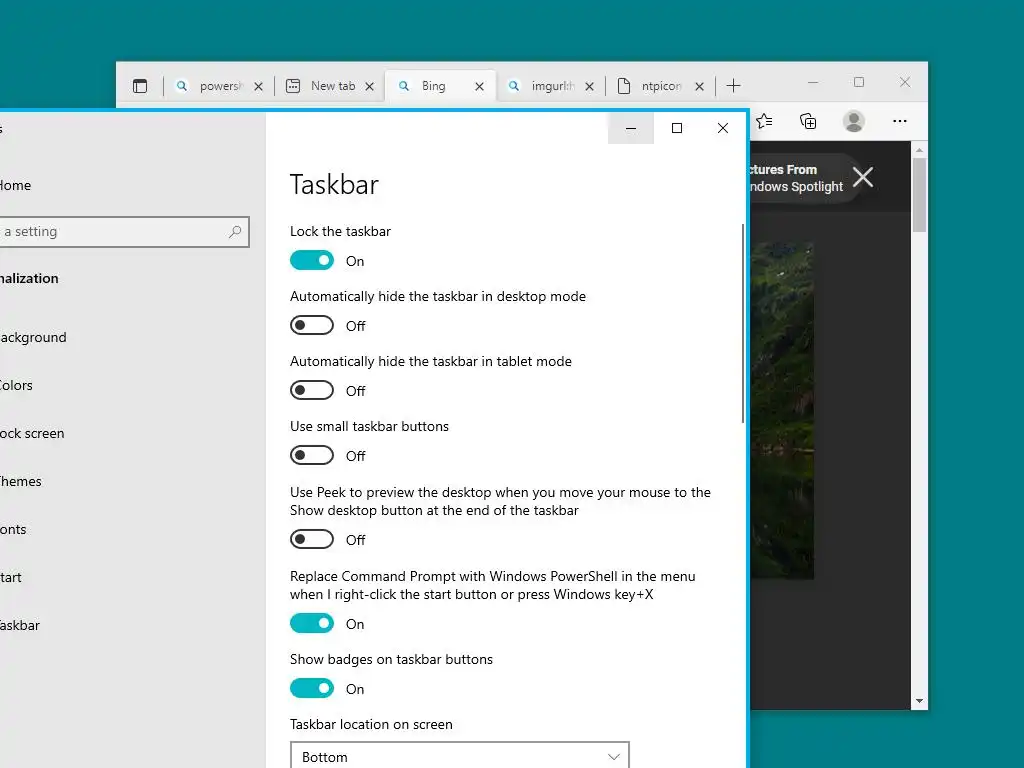Close the ntpicon tab in Edge
The image size is (1024, 768).
click(699, 86)
